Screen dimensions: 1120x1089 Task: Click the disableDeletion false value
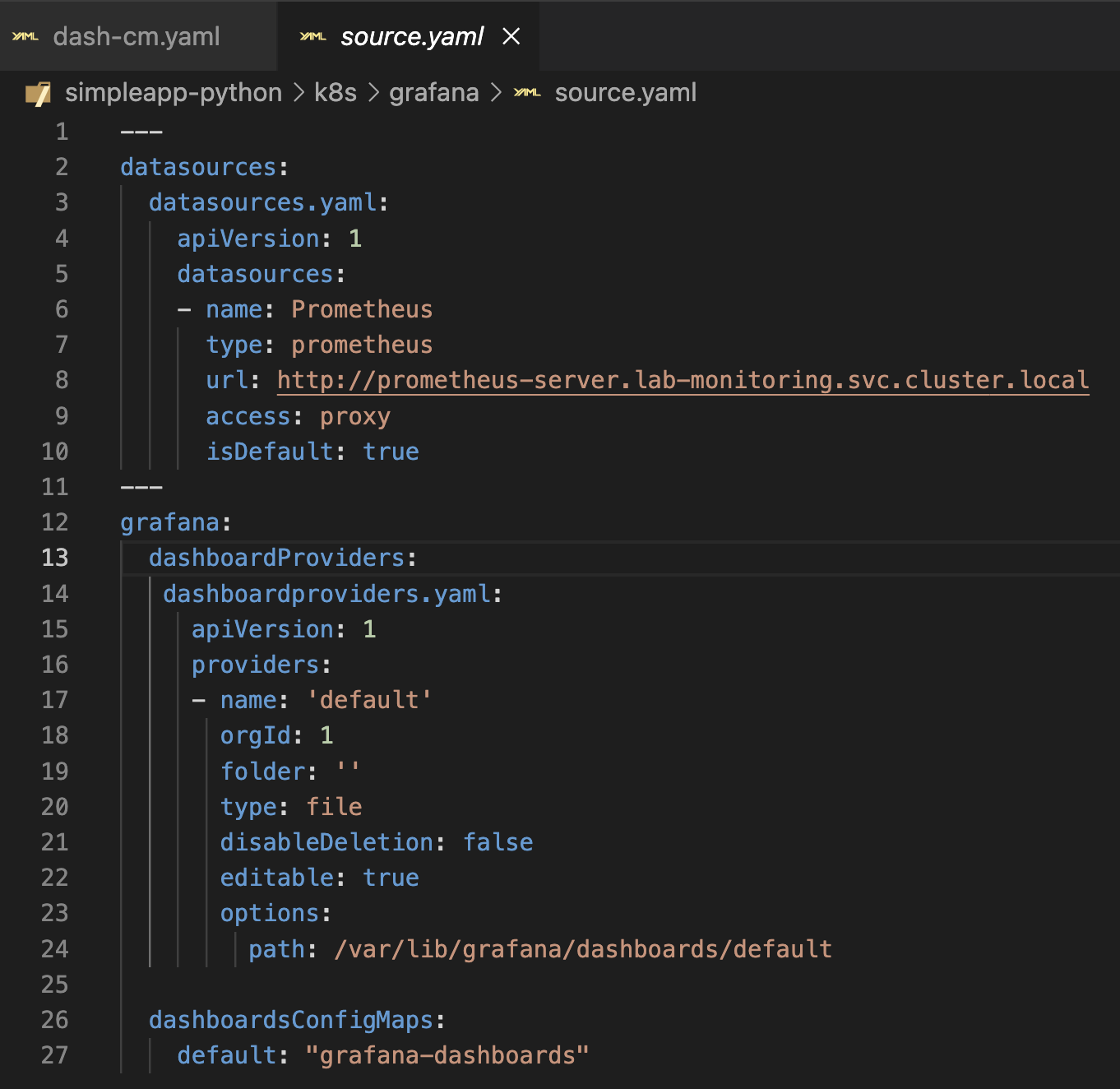click(x=498, y=842)
